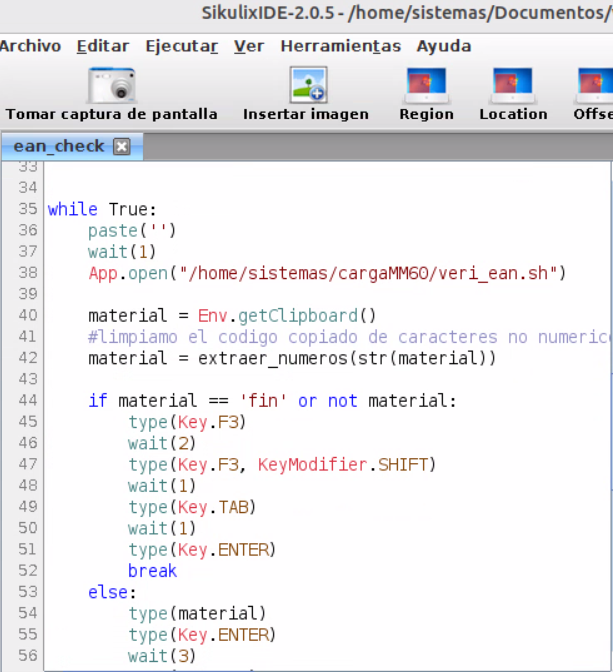Click the "if material == 'fin'" line
The width and height of the screenshot is (613, 672).
click(272, 401)
